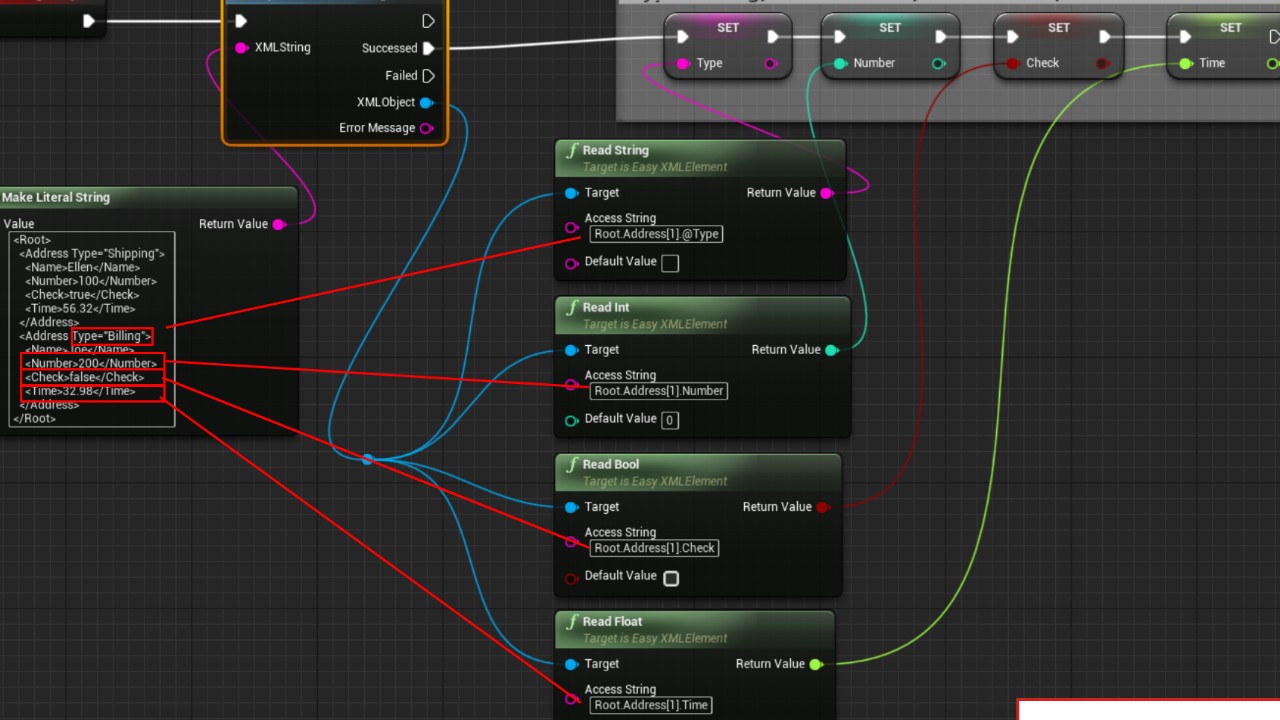The width and height of the screenshot is (1280, 720).
Task: Click Read Int Default Value field showing 0
Action: [x=670, y=420]
